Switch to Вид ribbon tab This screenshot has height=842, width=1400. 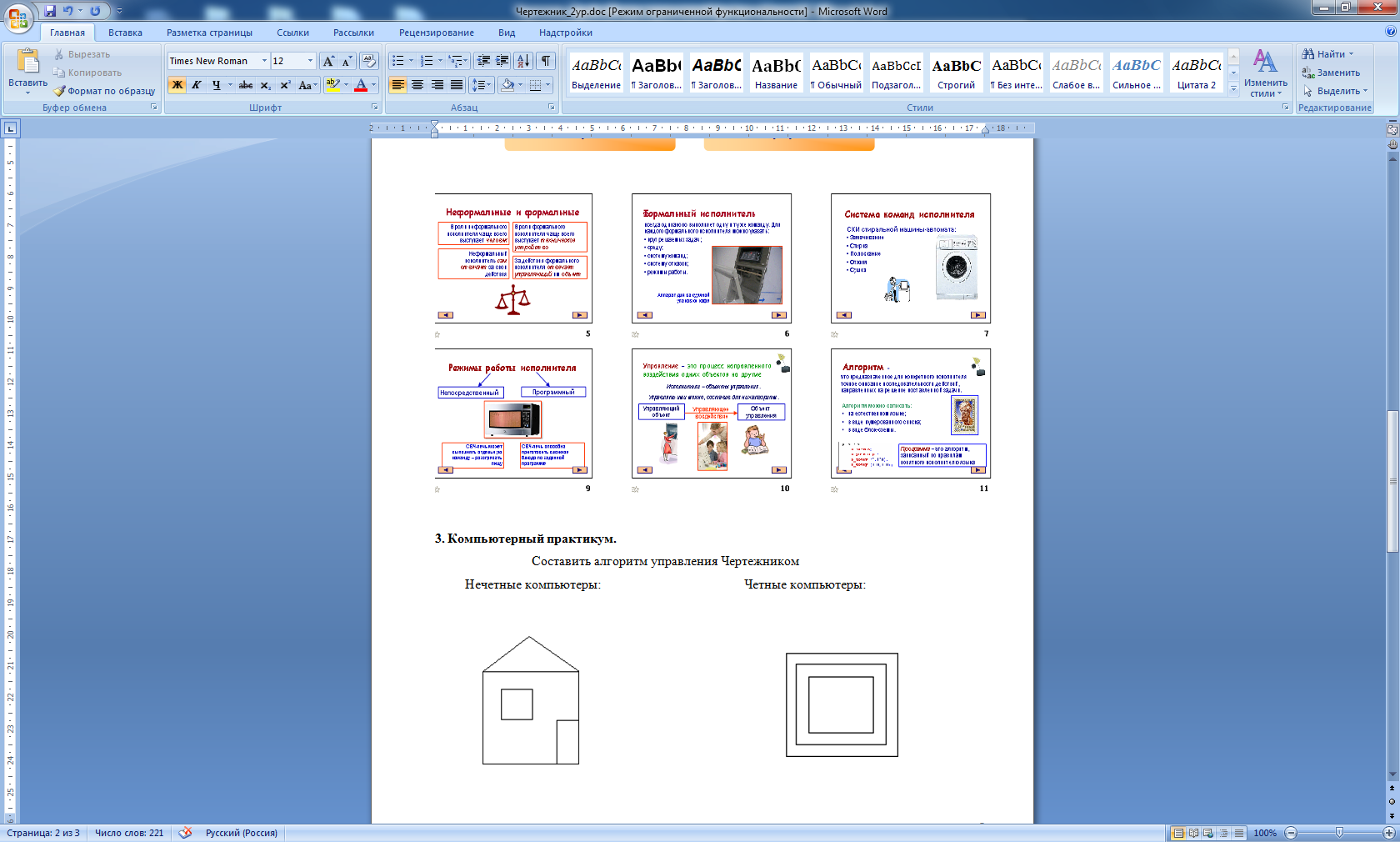coord(507,33)
